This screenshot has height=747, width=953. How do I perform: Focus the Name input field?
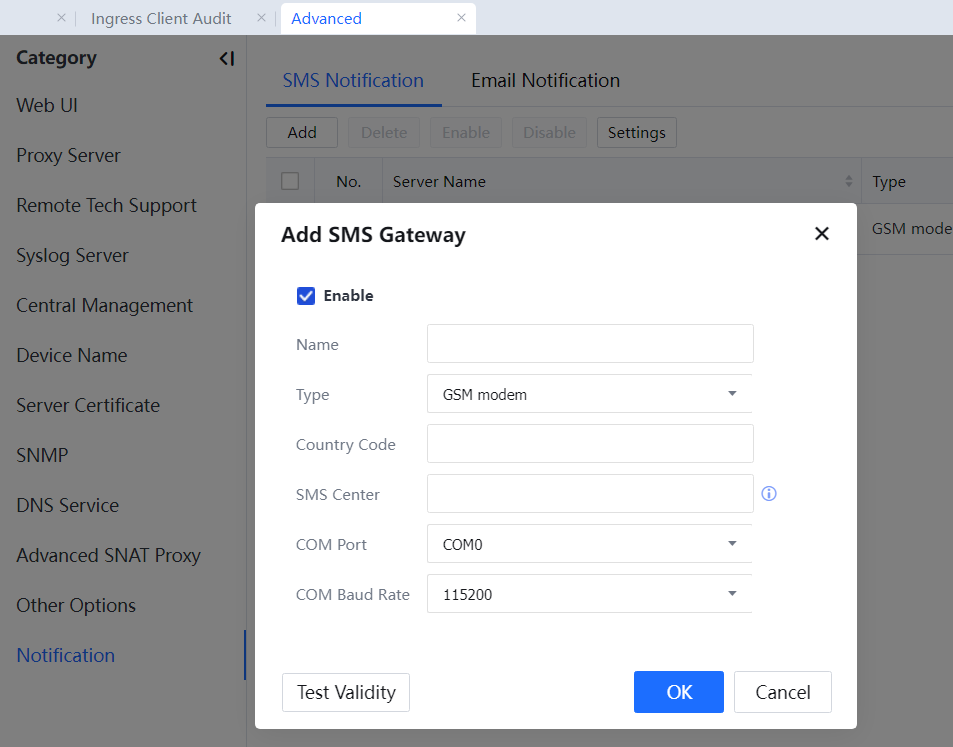589,344
